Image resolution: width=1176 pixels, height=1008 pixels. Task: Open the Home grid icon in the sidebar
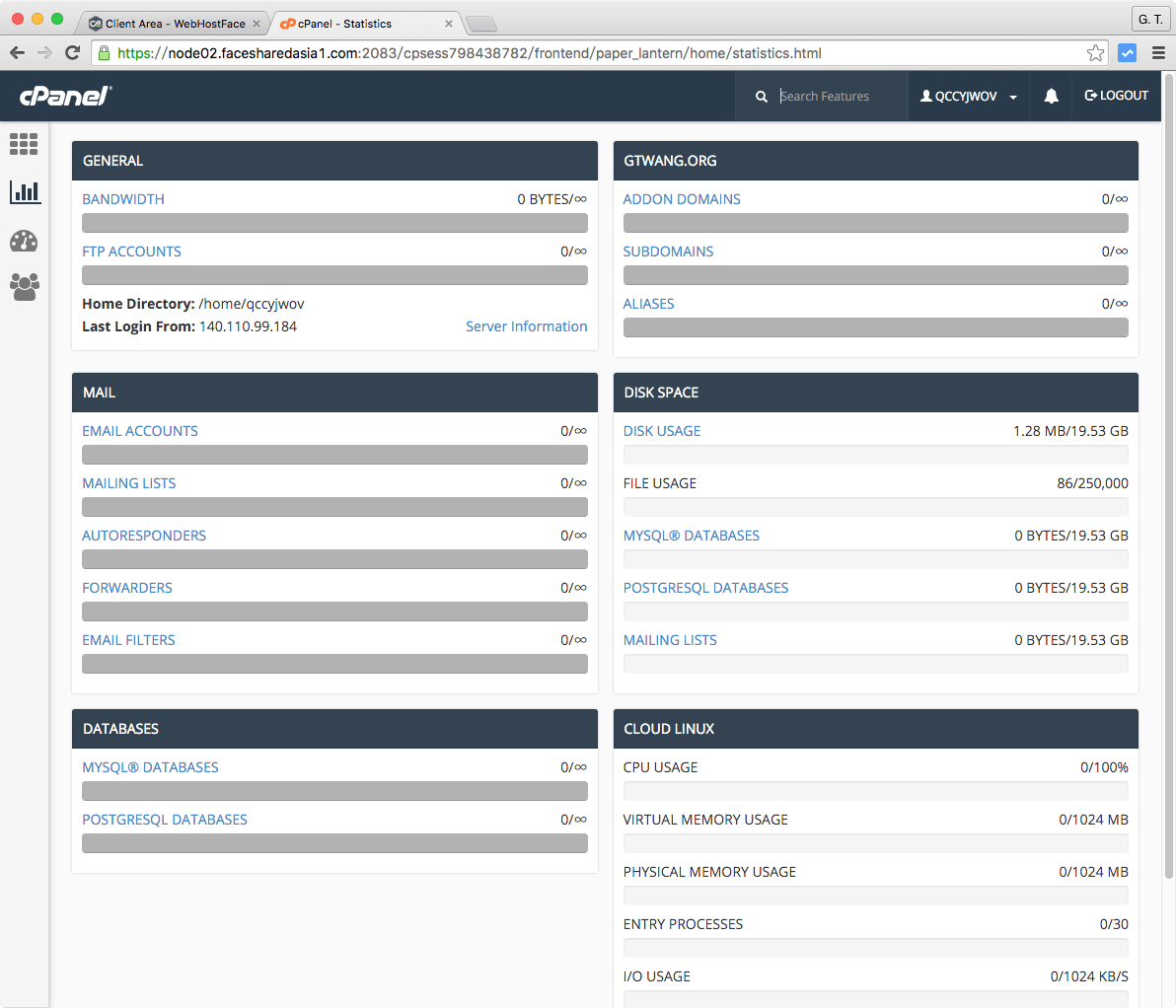coord(24,144)
